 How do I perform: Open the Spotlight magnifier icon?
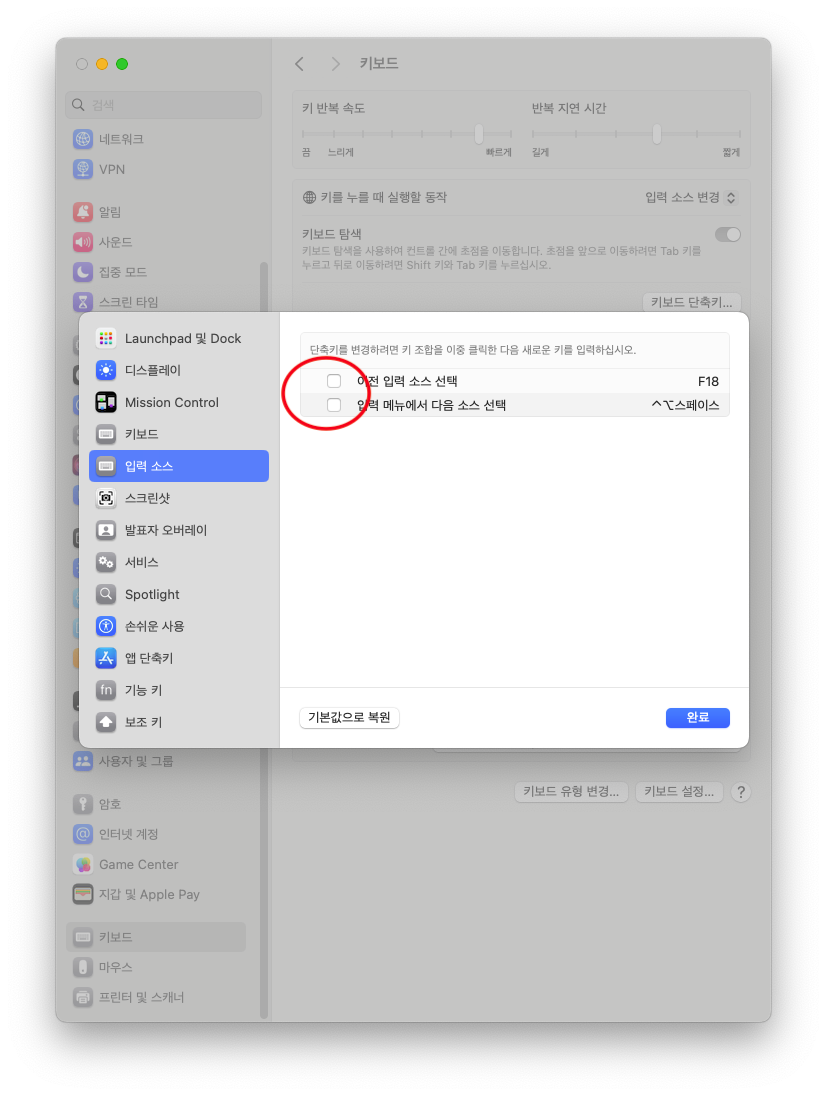[106, 595]
